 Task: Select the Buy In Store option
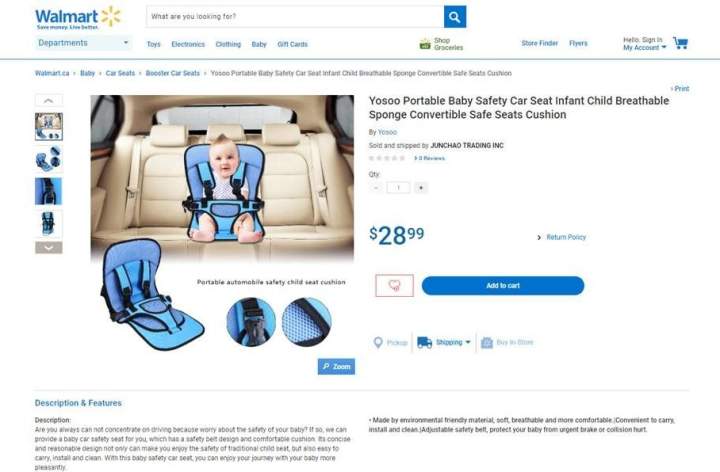[507, 343]
